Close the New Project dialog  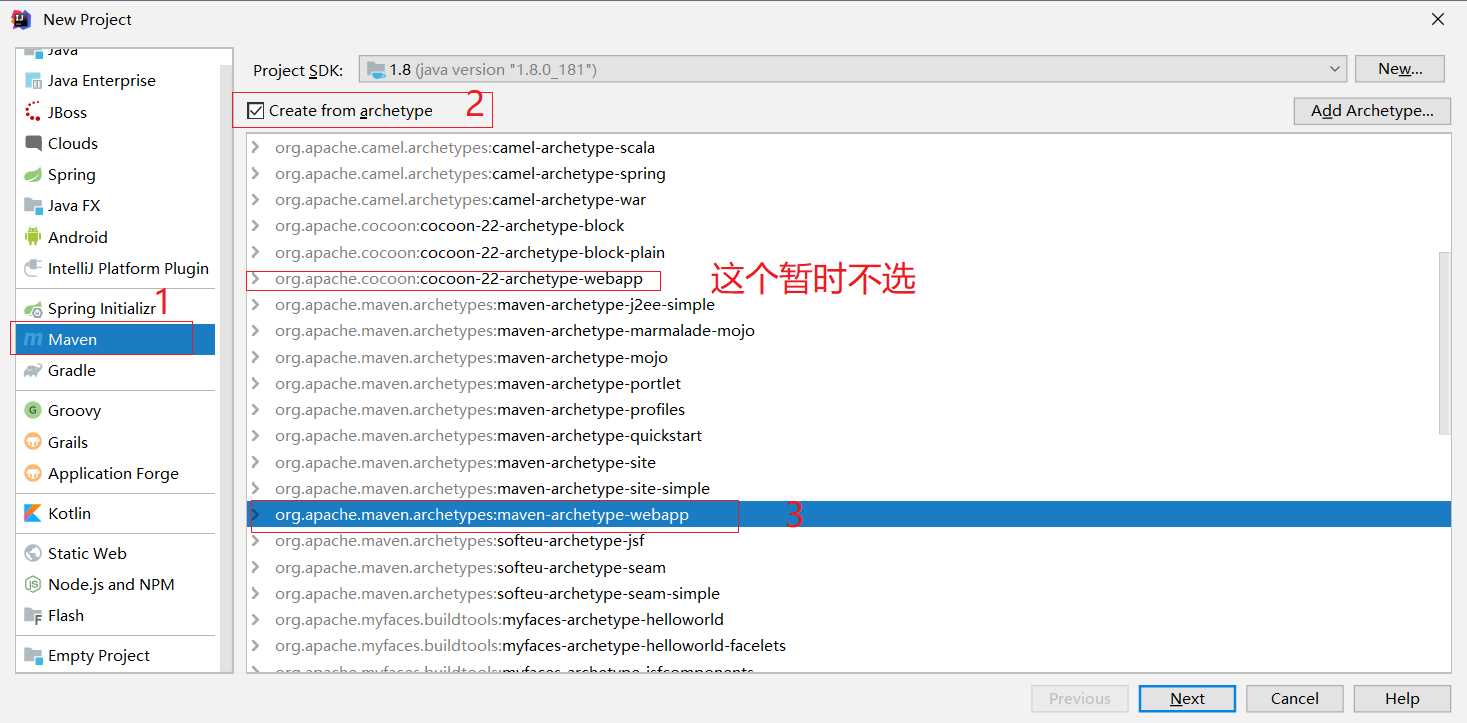click(1438, 19)
